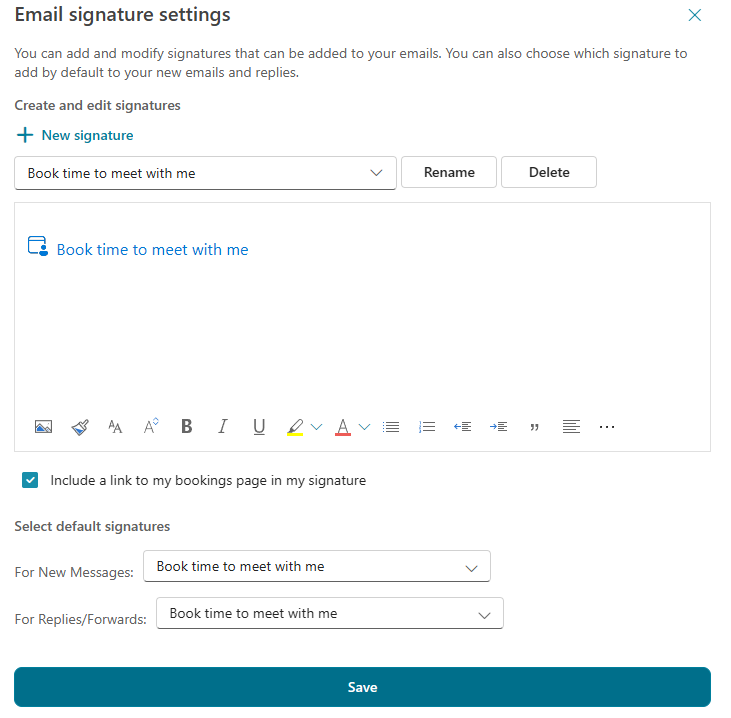731x718 pixels.
Task: Increase the paragraph indent
Action: click(498, 427)
